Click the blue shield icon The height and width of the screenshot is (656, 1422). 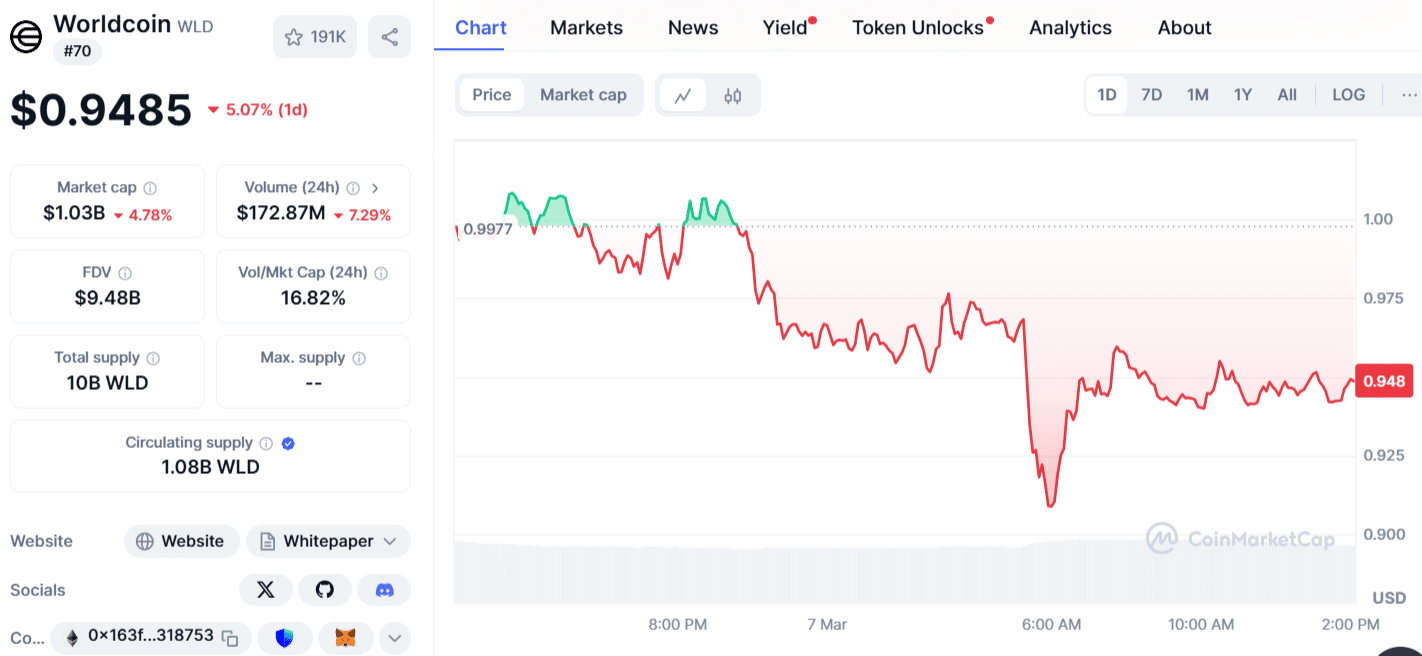[x=284, y=637]
